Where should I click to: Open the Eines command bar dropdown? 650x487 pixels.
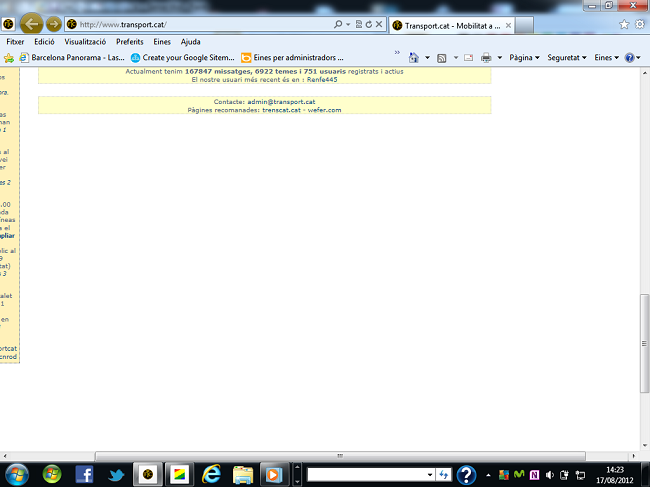click(606, 58)
